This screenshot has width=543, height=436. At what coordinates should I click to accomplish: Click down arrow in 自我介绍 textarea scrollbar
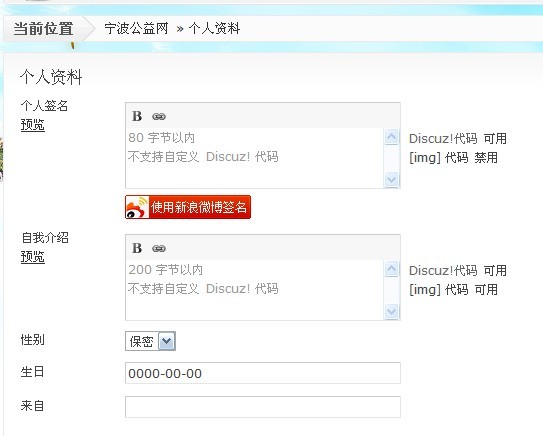391,312
